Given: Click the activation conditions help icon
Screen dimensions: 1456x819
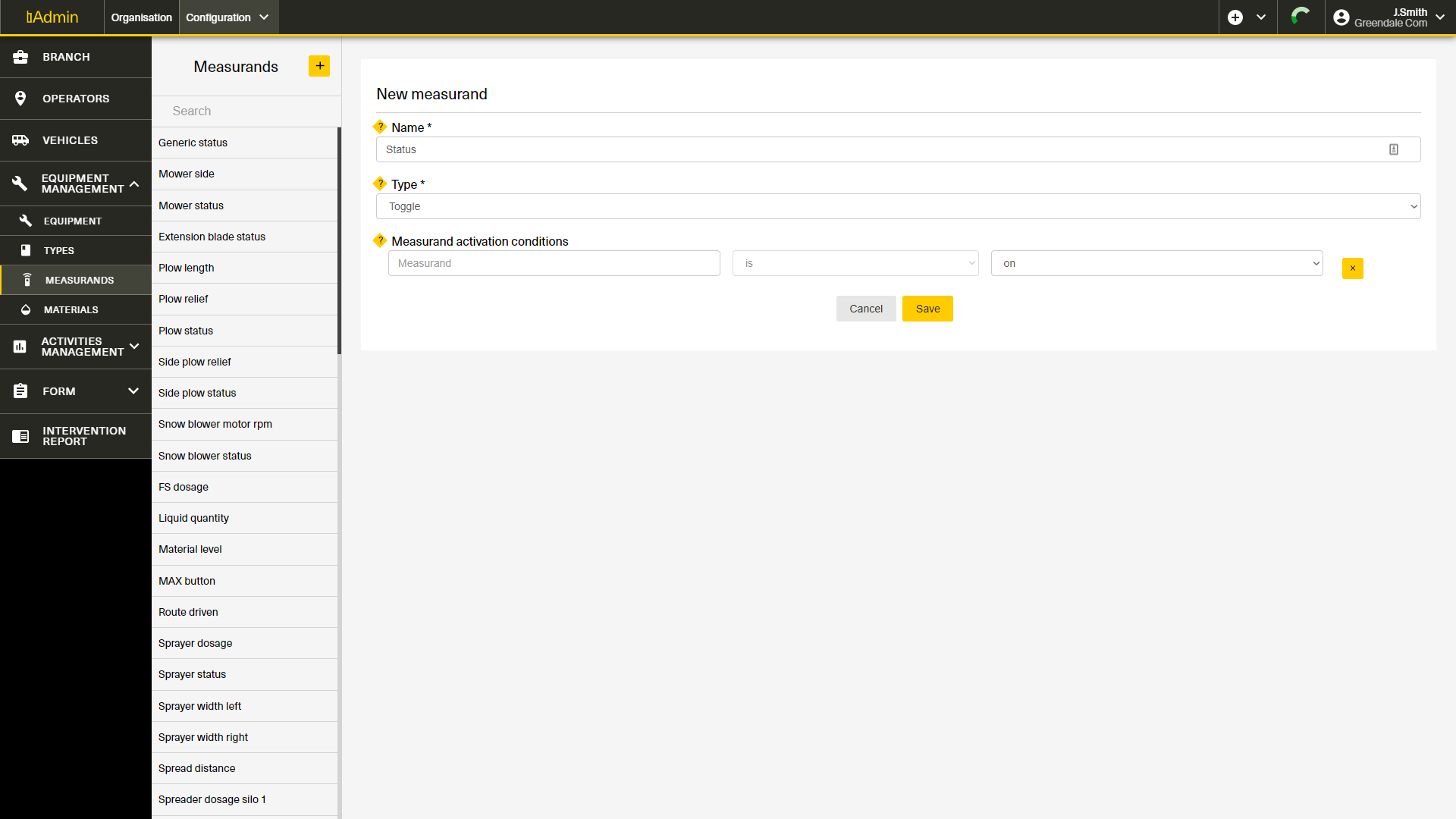Looking at the screenshot, I should coord(380,240).
